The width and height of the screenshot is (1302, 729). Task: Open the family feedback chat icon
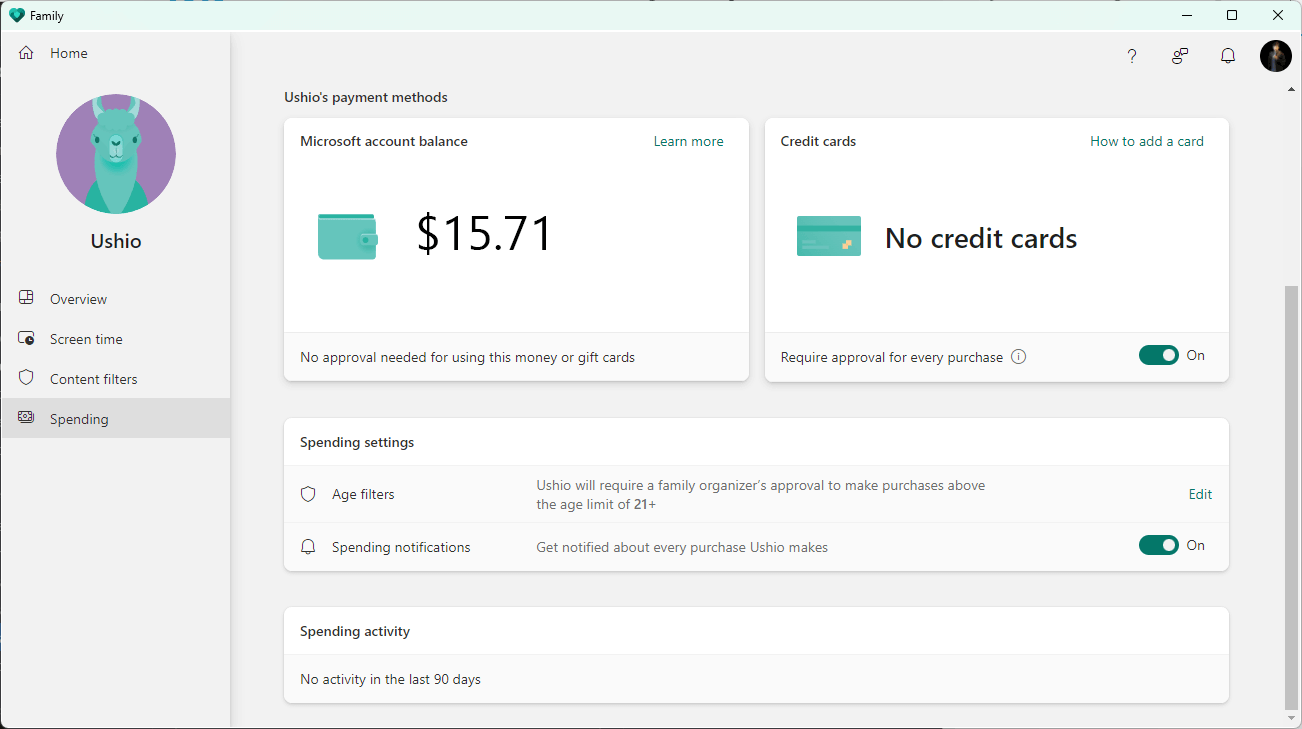(1180, 56)
